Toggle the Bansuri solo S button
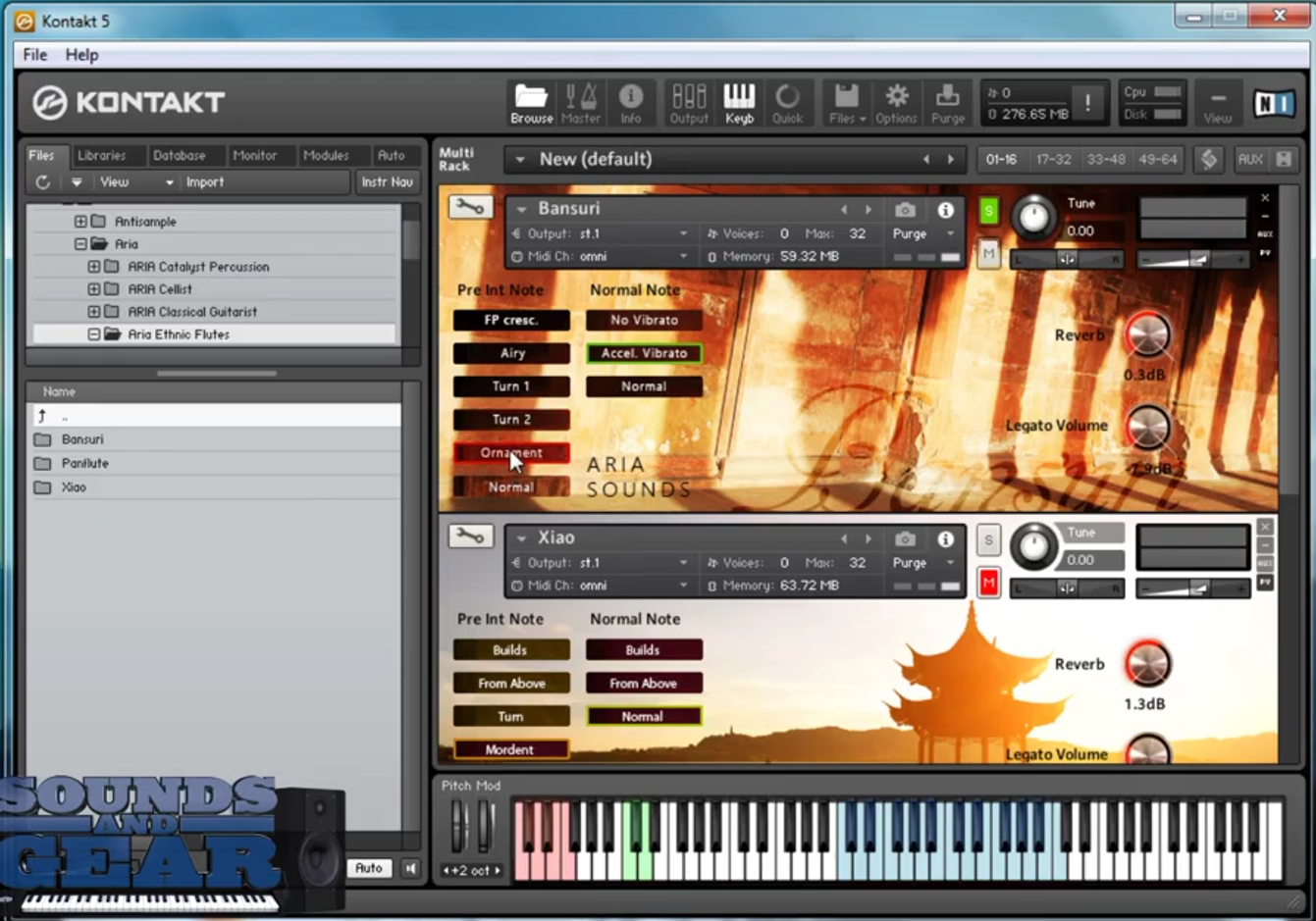 point(988,210)
